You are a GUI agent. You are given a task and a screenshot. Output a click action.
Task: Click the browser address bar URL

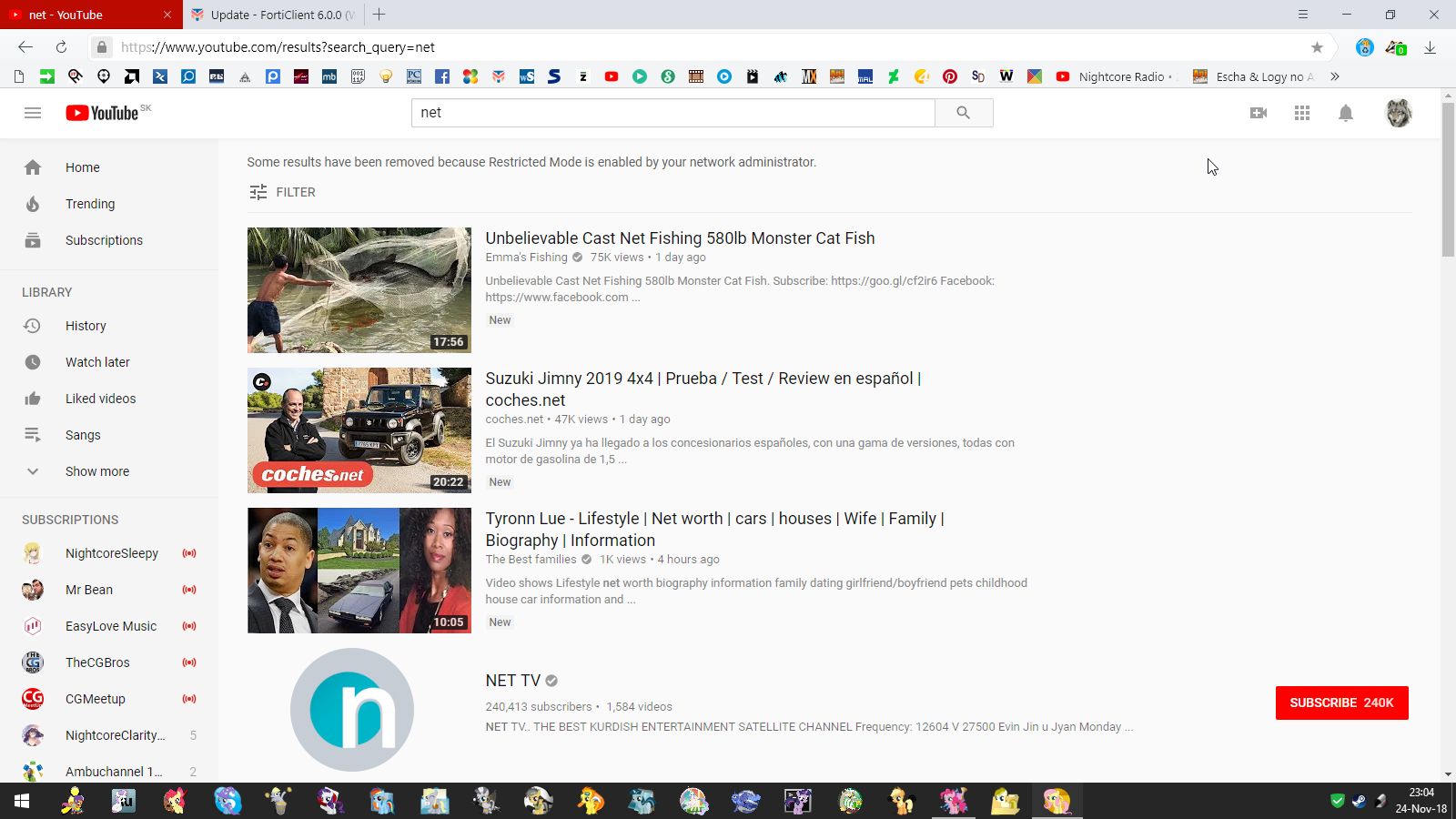pos(278,47)
